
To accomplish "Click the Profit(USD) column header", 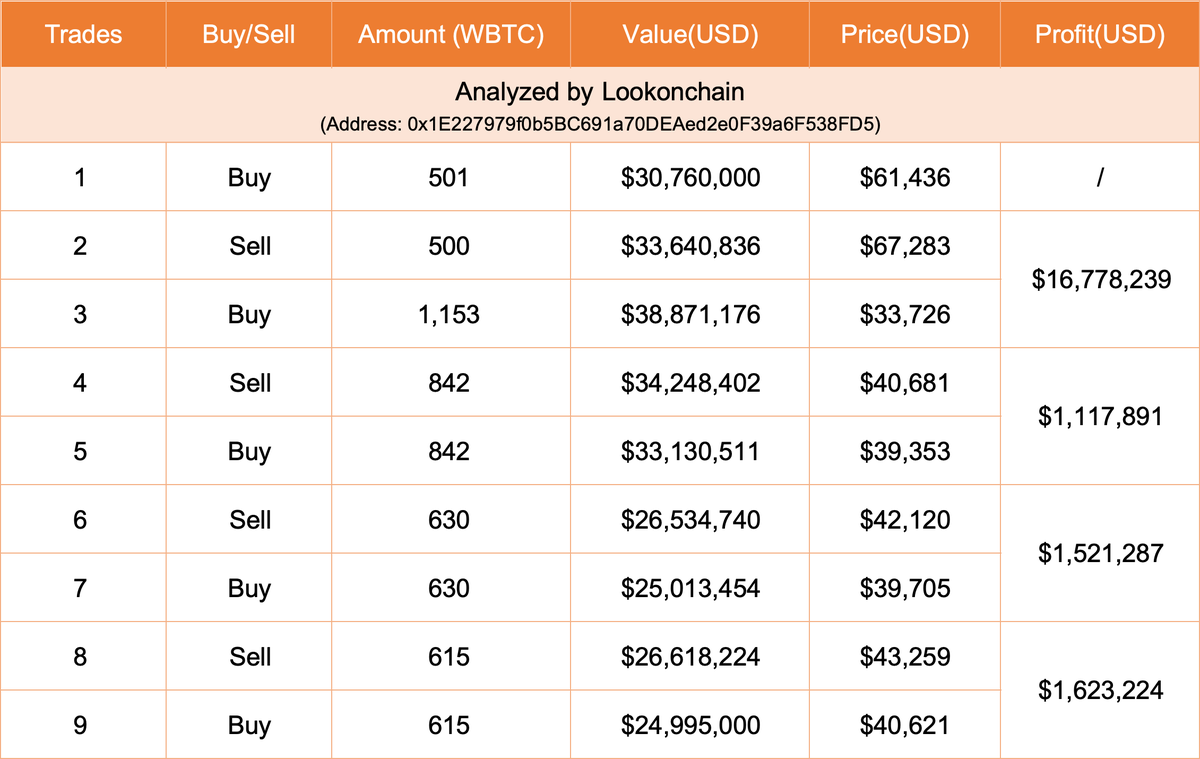I will click(x=1100, y=35).
